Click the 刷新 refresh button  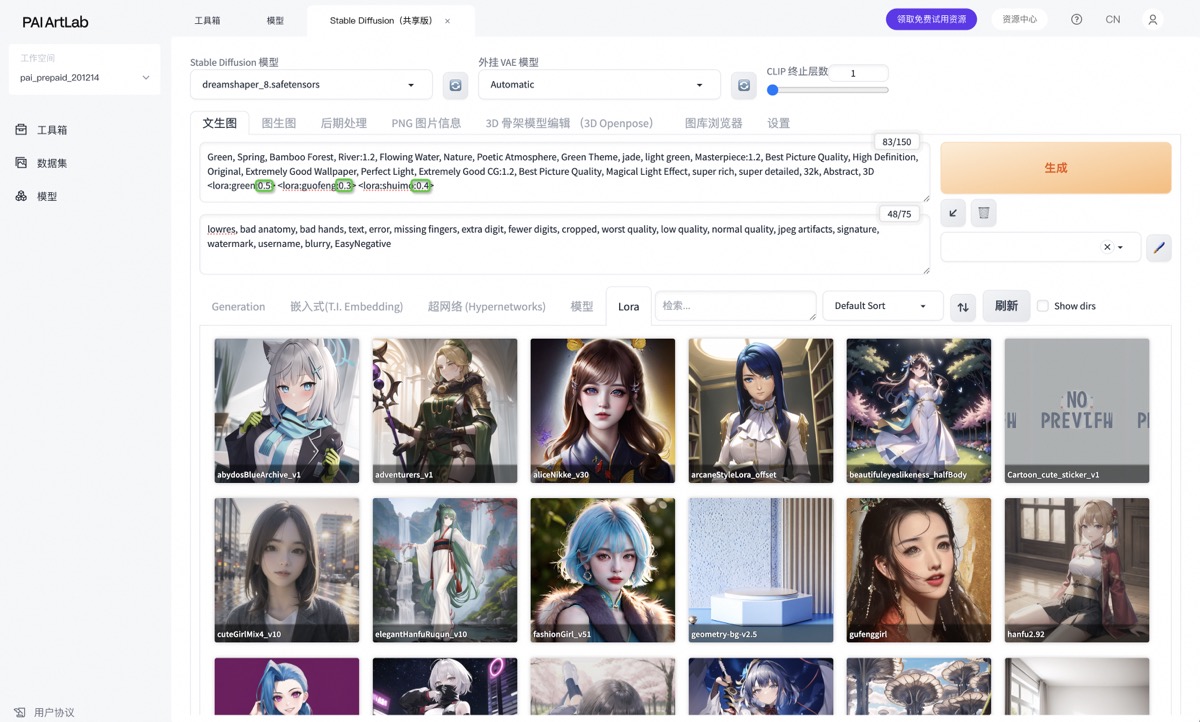click(x=1006, y=306)
